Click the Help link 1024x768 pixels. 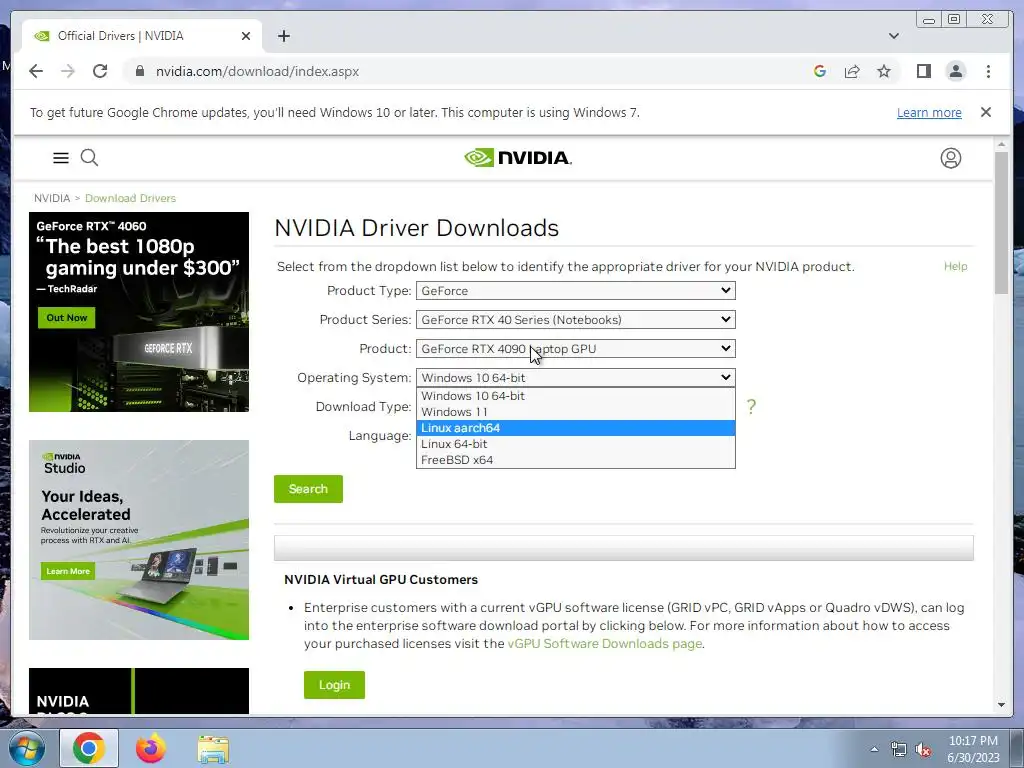(x=955, y=266)
